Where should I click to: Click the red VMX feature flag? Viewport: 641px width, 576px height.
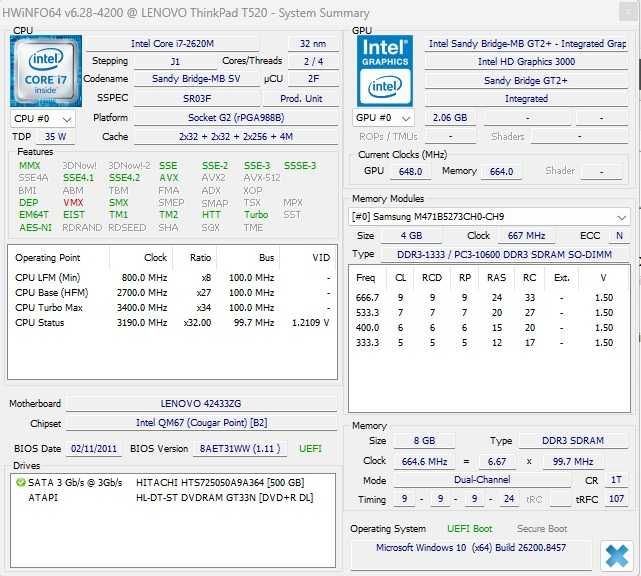click(73, 202)
